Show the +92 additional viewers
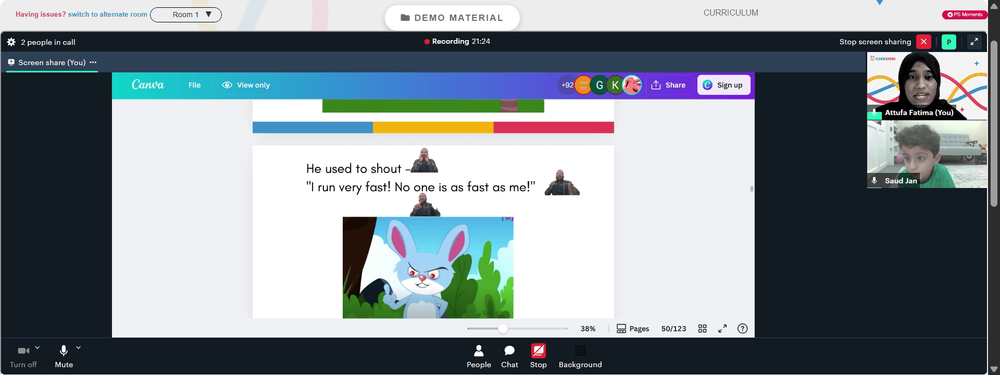 coord(566,85)
